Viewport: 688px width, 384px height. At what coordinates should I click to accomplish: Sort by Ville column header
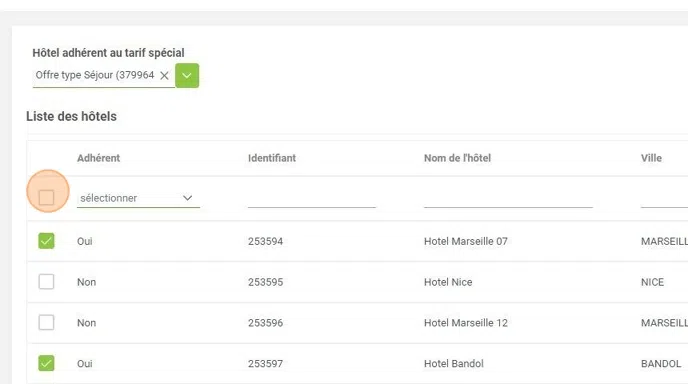tap(651, 158)
